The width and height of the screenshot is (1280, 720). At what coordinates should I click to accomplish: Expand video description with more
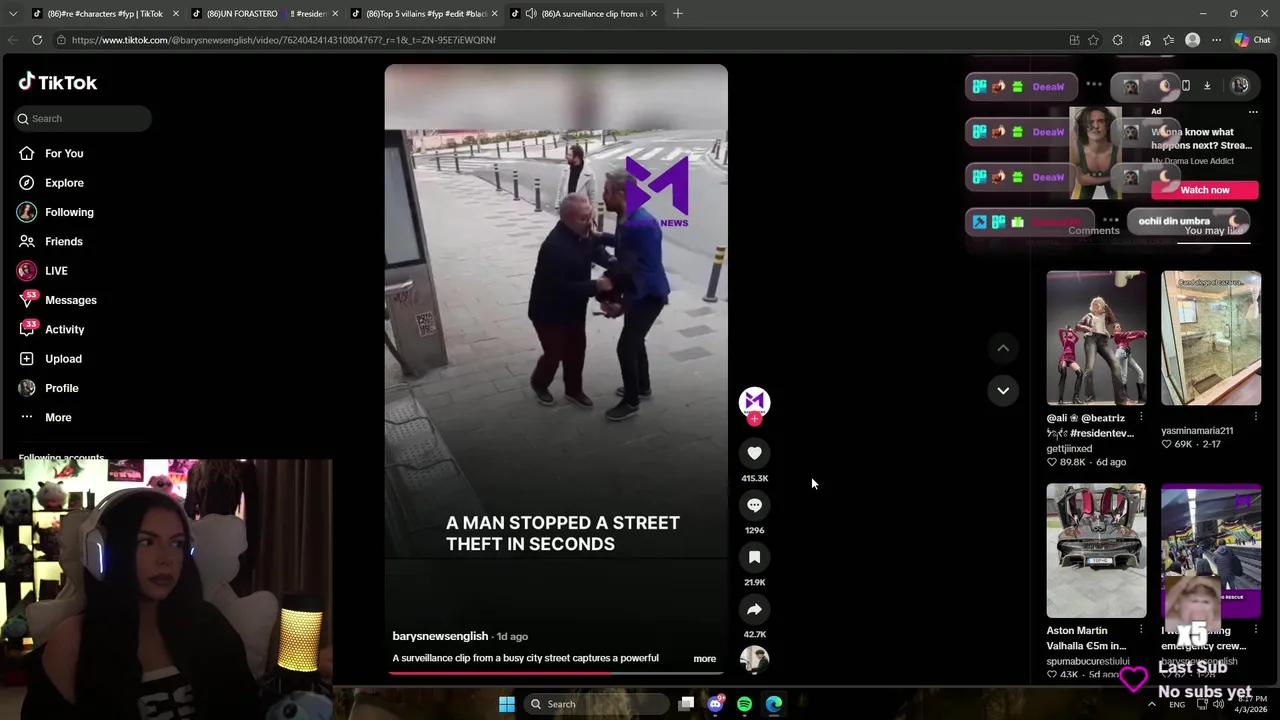coord(704,658)
